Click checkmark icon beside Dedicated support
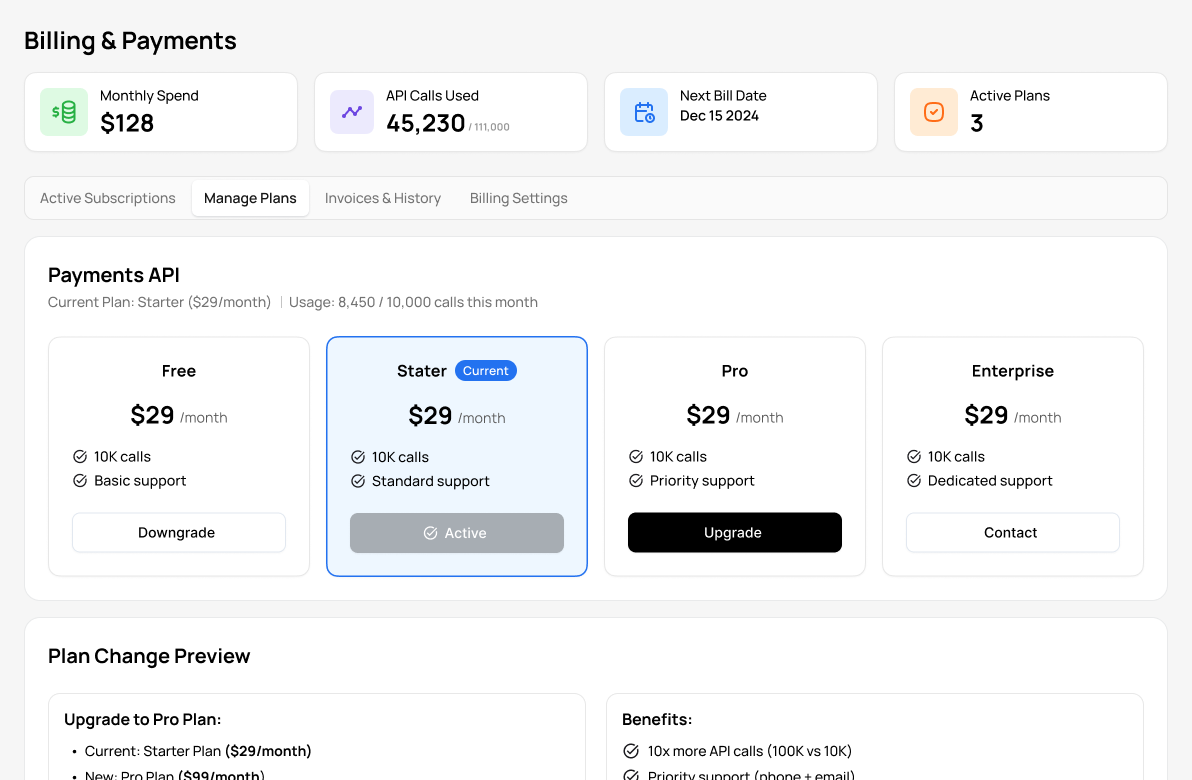The width and height of the screenshot is (1192, 780). click(x=915, y=480)
